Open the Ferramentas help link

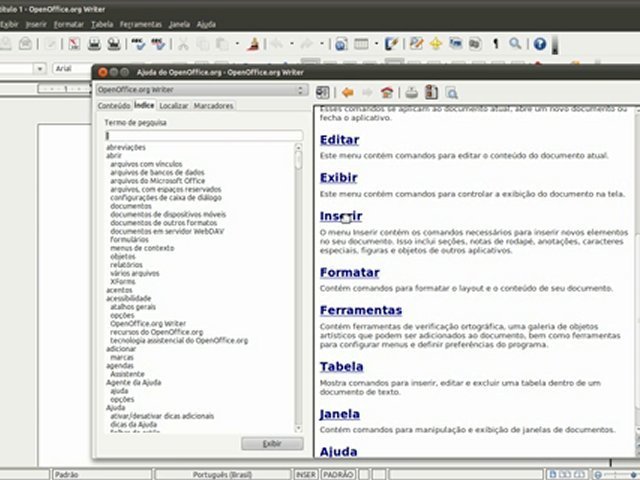pyautogui.click(x=361, y=311)
